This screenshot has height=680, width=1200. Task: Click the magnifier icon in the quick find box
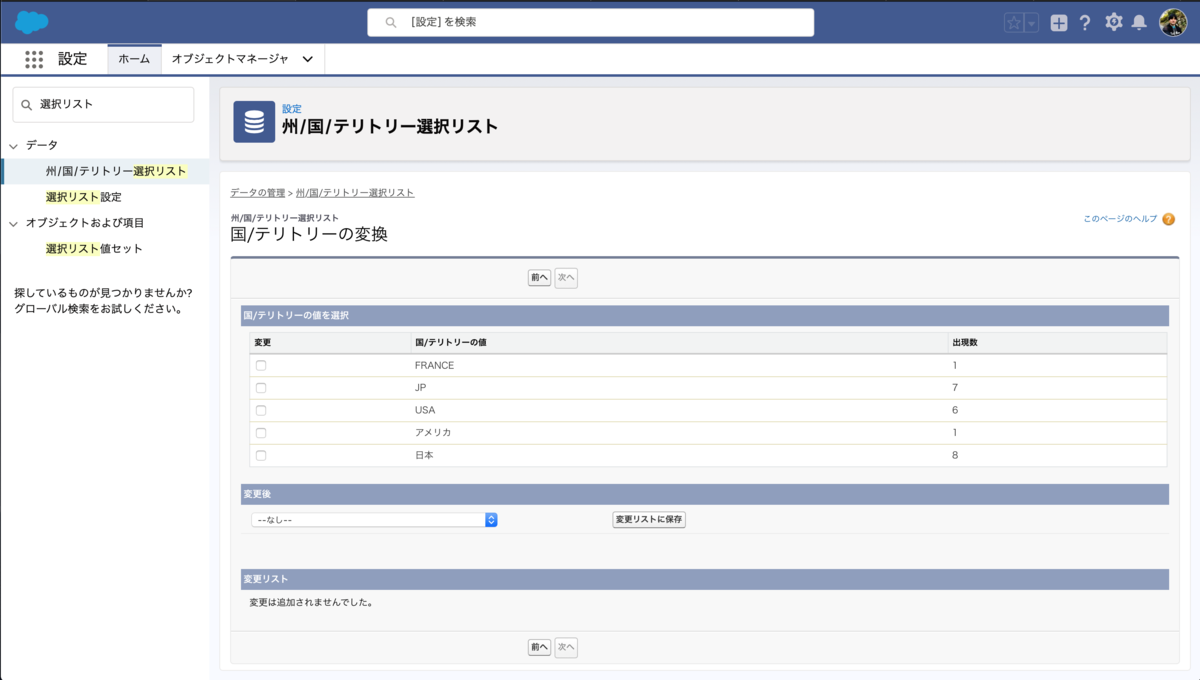coord(27,104)
